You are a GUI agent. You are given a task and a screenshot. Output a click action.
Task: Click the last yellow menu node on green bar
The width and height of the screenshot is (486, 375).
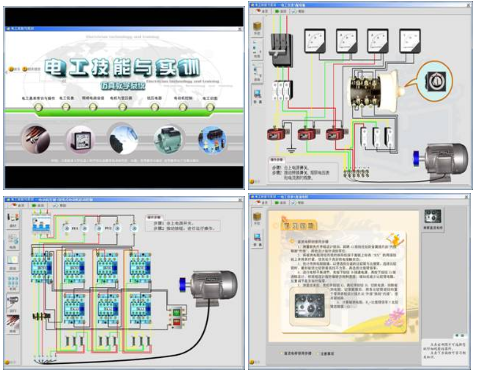pos(210,107)
